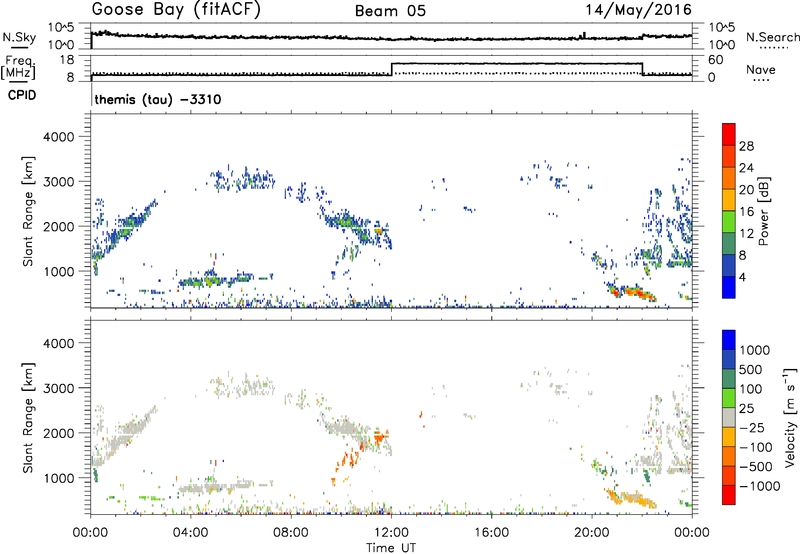Screen dimensions: 800x554
Task: Pick the top blue segment of Velocity color bar
Action: coord(729,340)
